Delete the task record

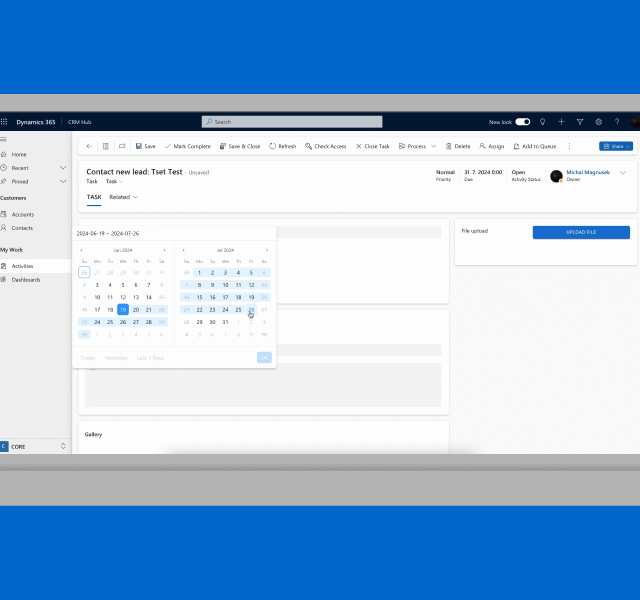click(x=458, y=146)
